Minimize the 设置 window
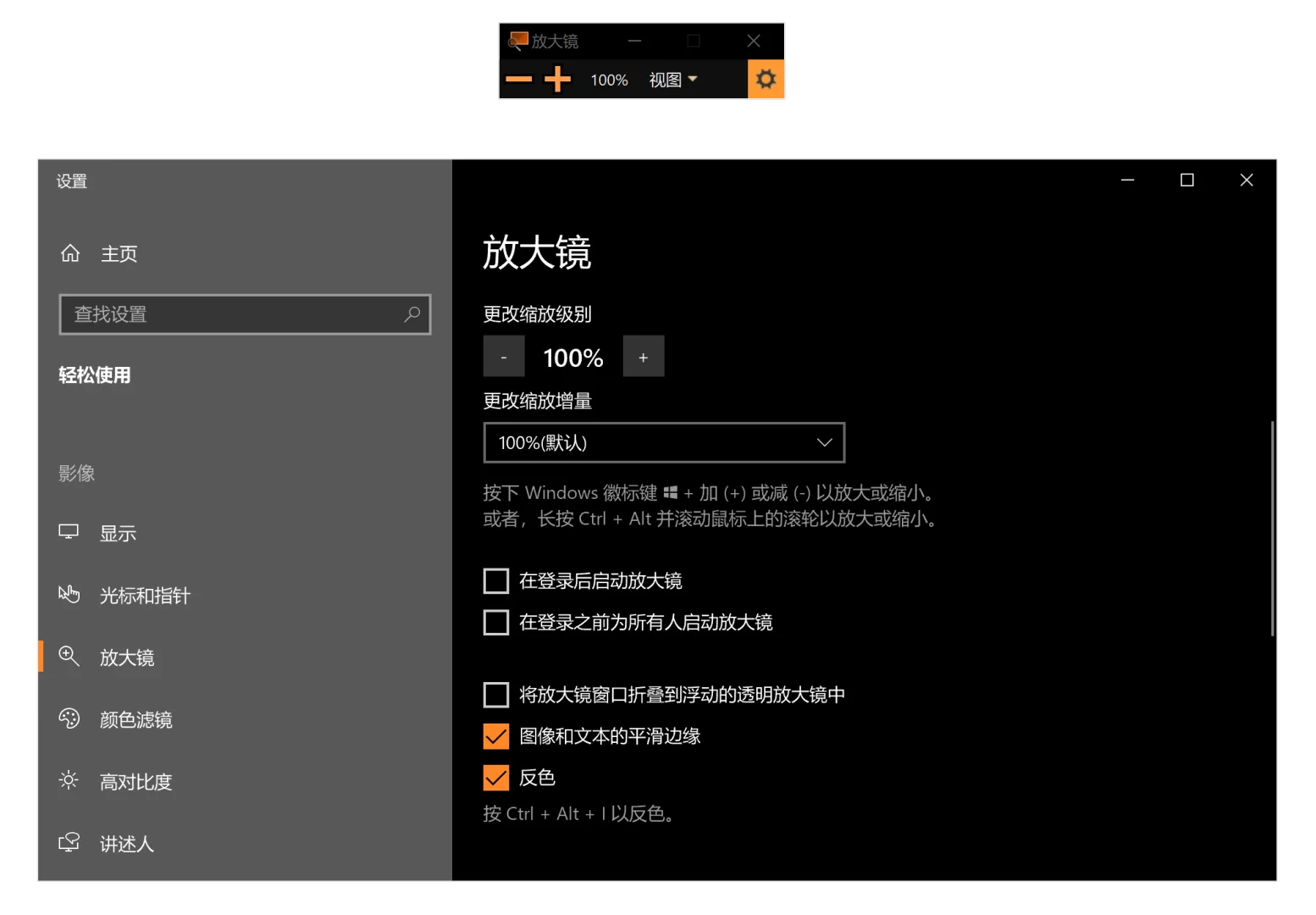Screen dimensions: 1316x915 pyautogui.click(x=1128, y=180)
